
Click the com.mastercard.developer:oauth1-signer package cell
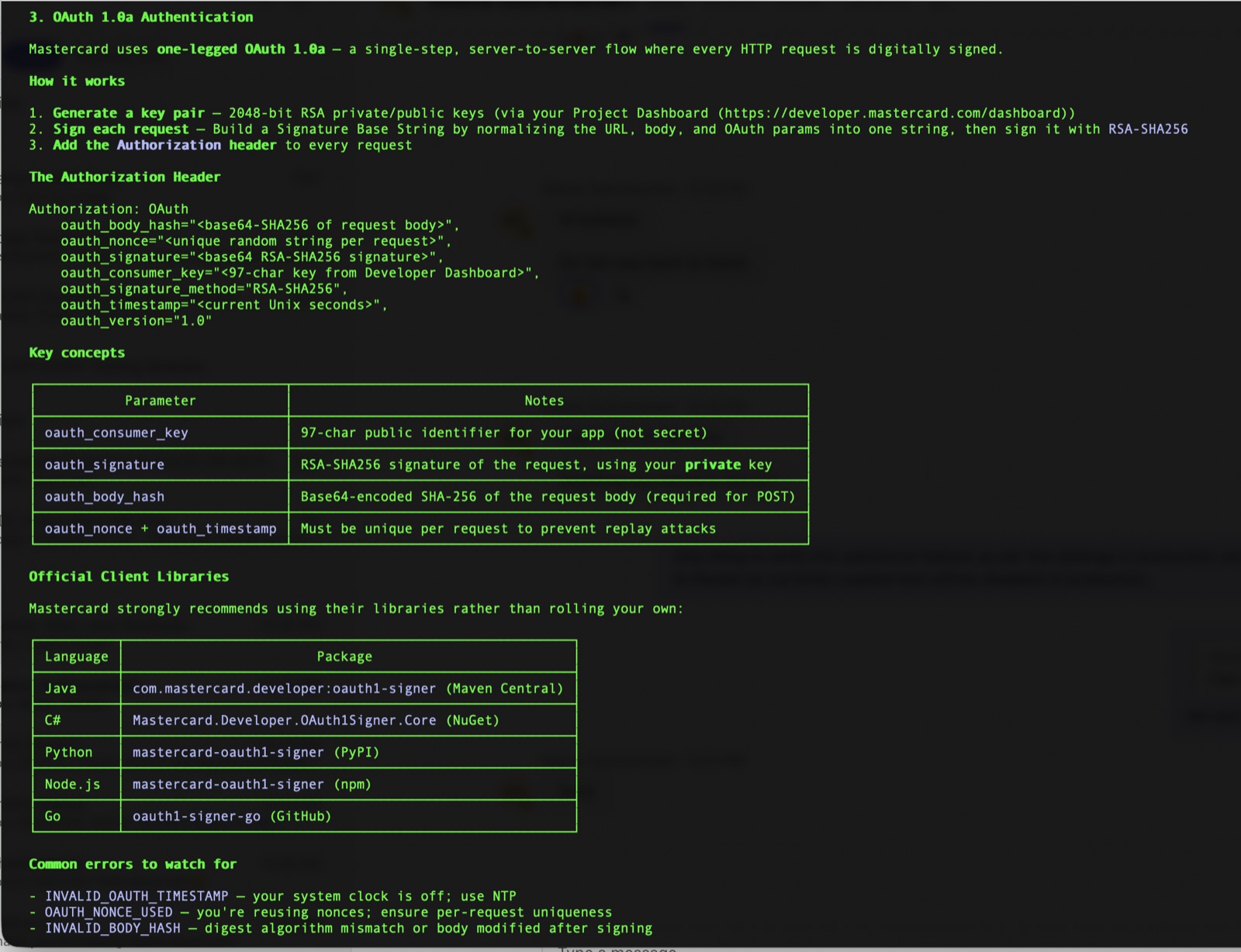point(348,688)
